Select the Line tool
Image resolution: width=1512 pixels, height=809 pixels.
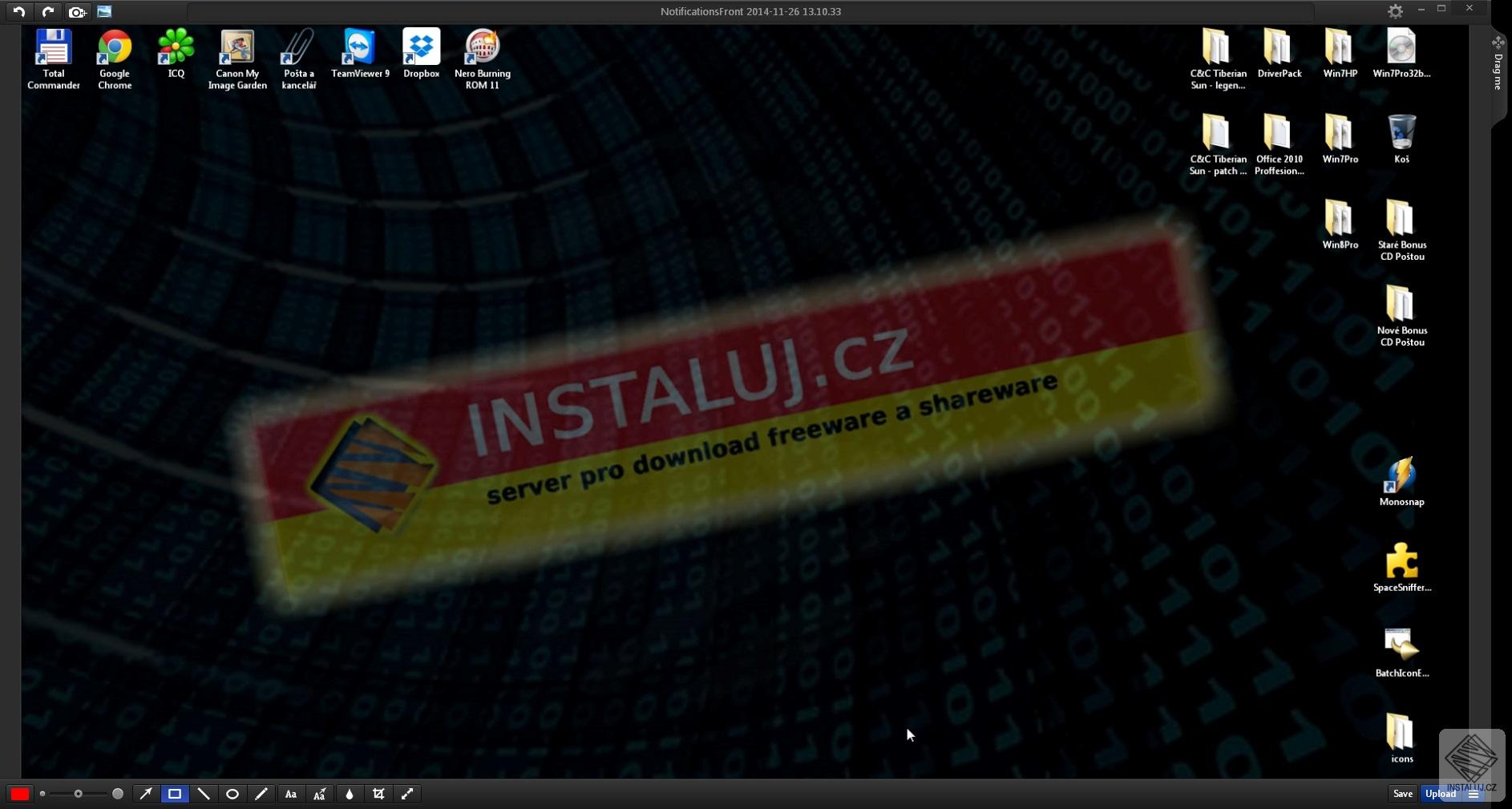204,794
